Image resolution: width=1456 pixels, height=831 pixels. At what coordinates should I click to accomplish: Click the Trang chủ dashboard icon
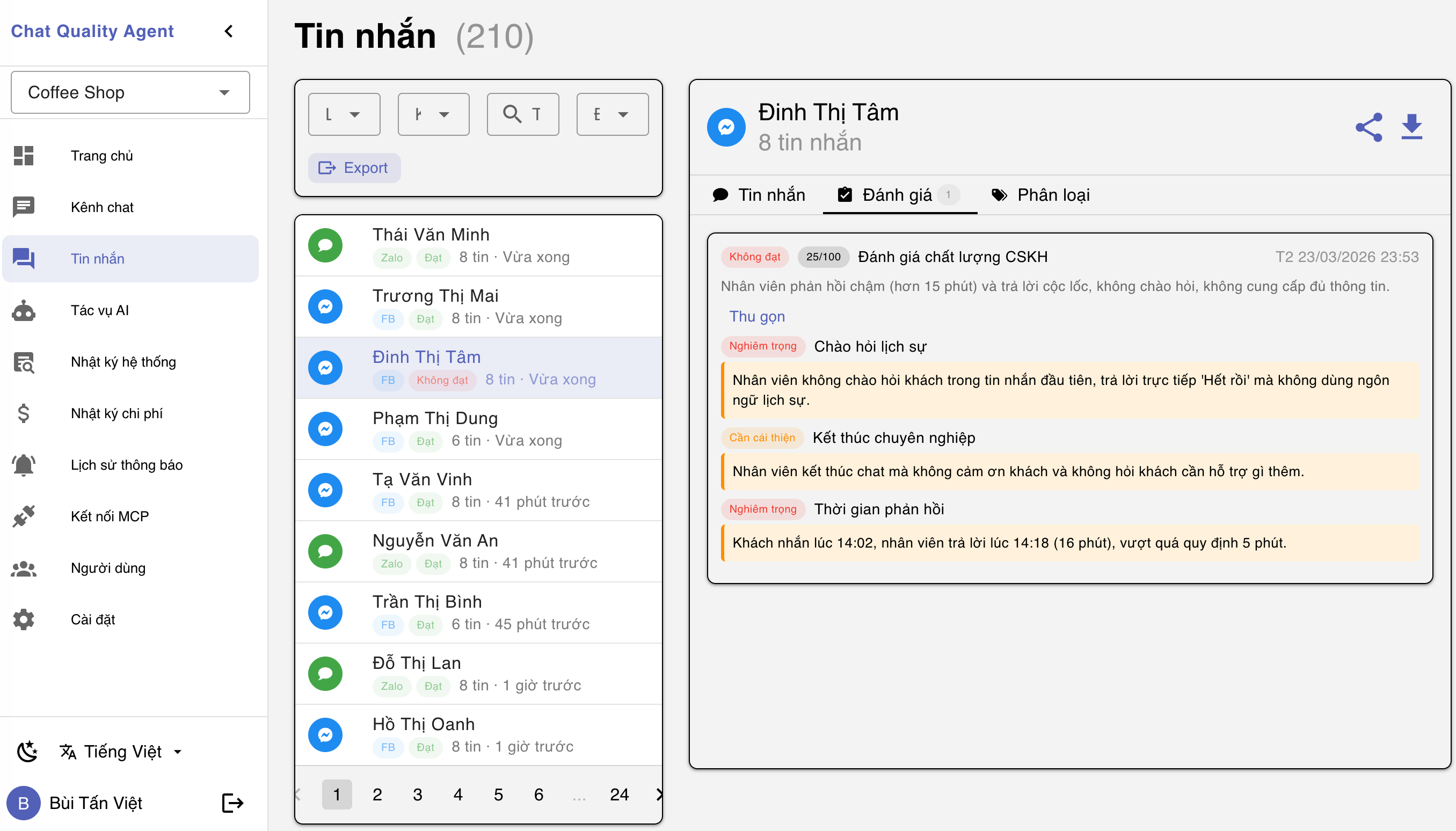(x=24, y=155)
